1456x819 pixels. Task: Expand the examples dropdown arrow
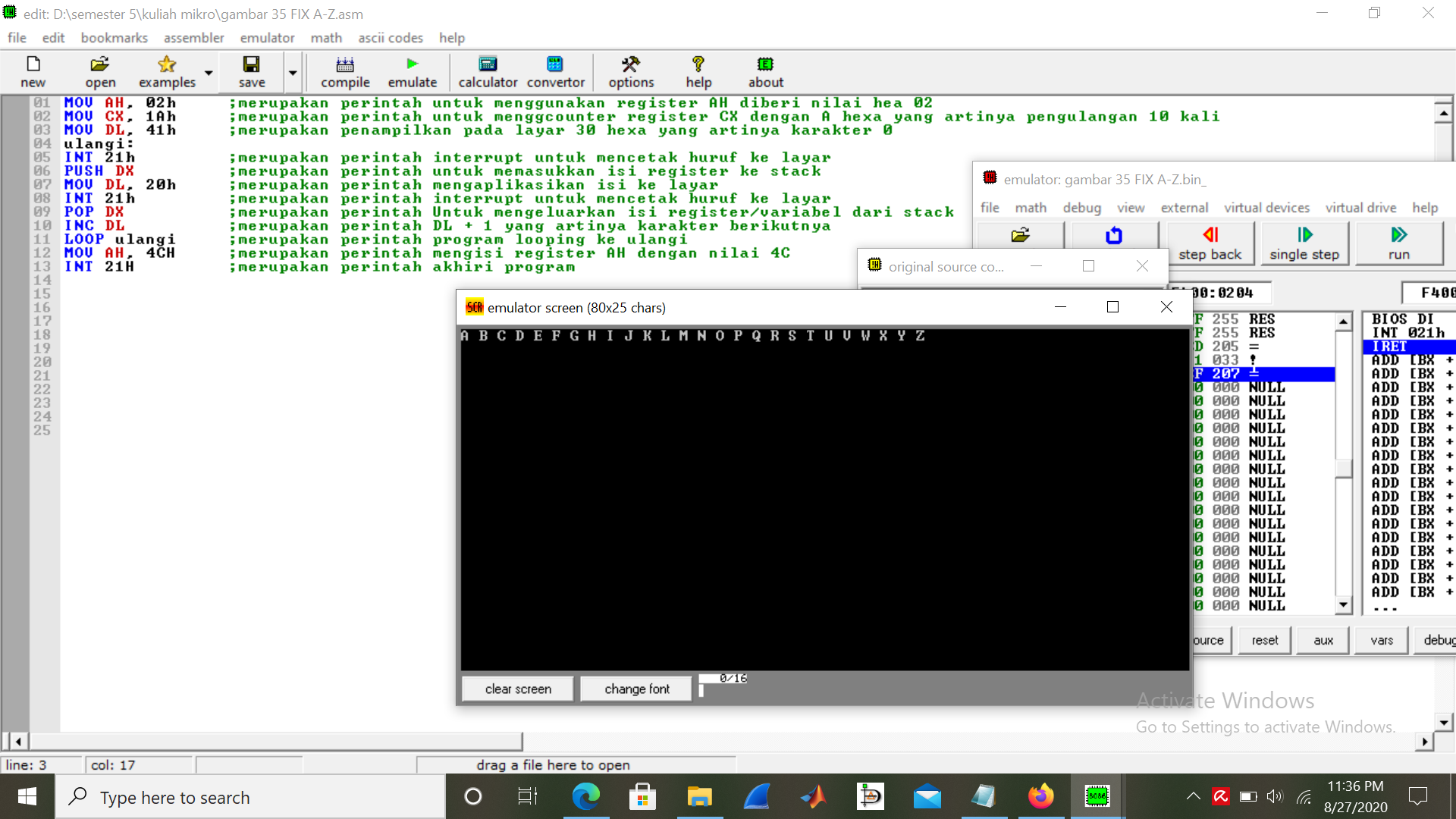pos(209,74)
